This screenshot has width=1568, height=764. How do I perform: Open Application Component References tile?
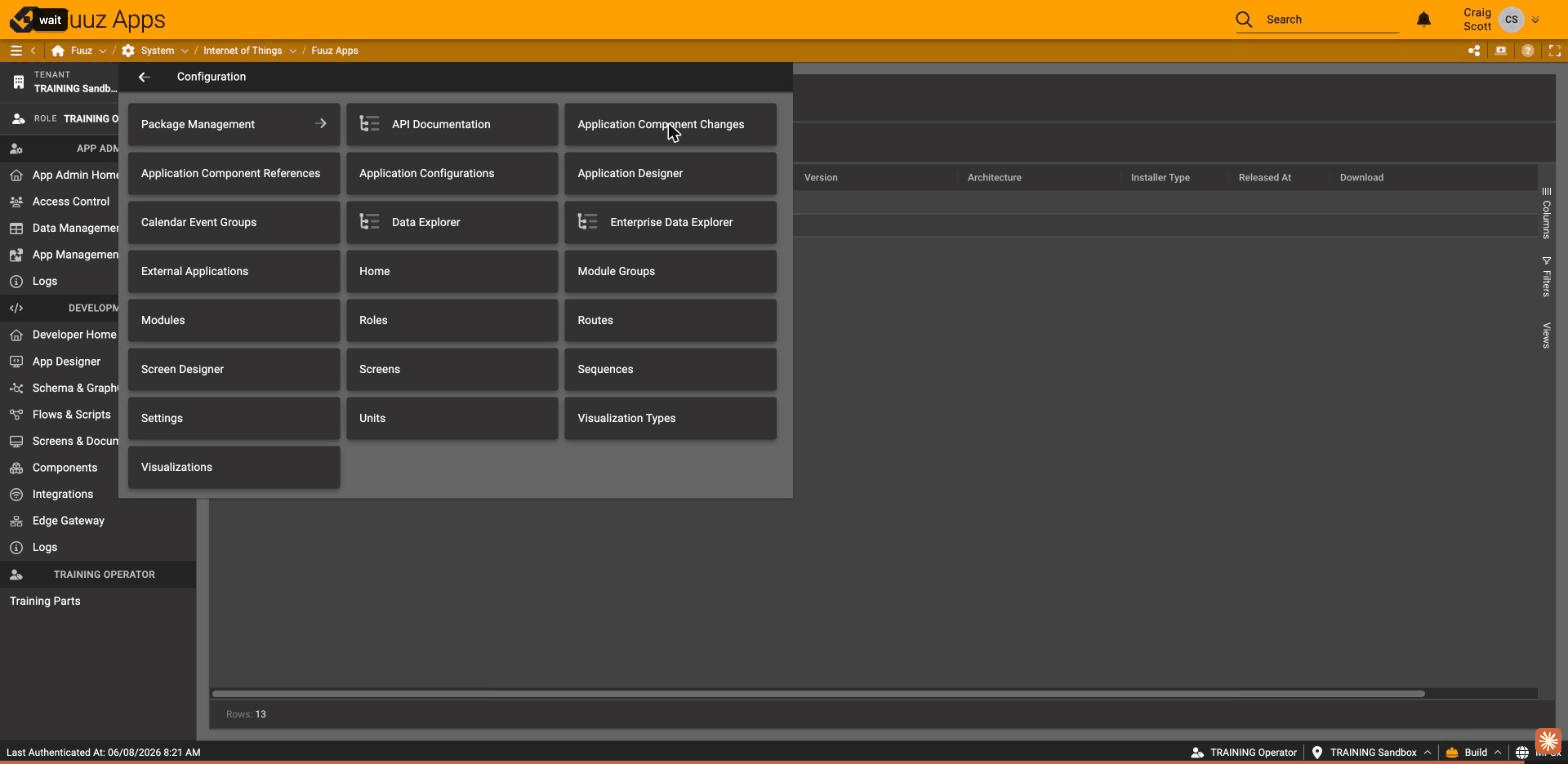(x=234, y=173)
